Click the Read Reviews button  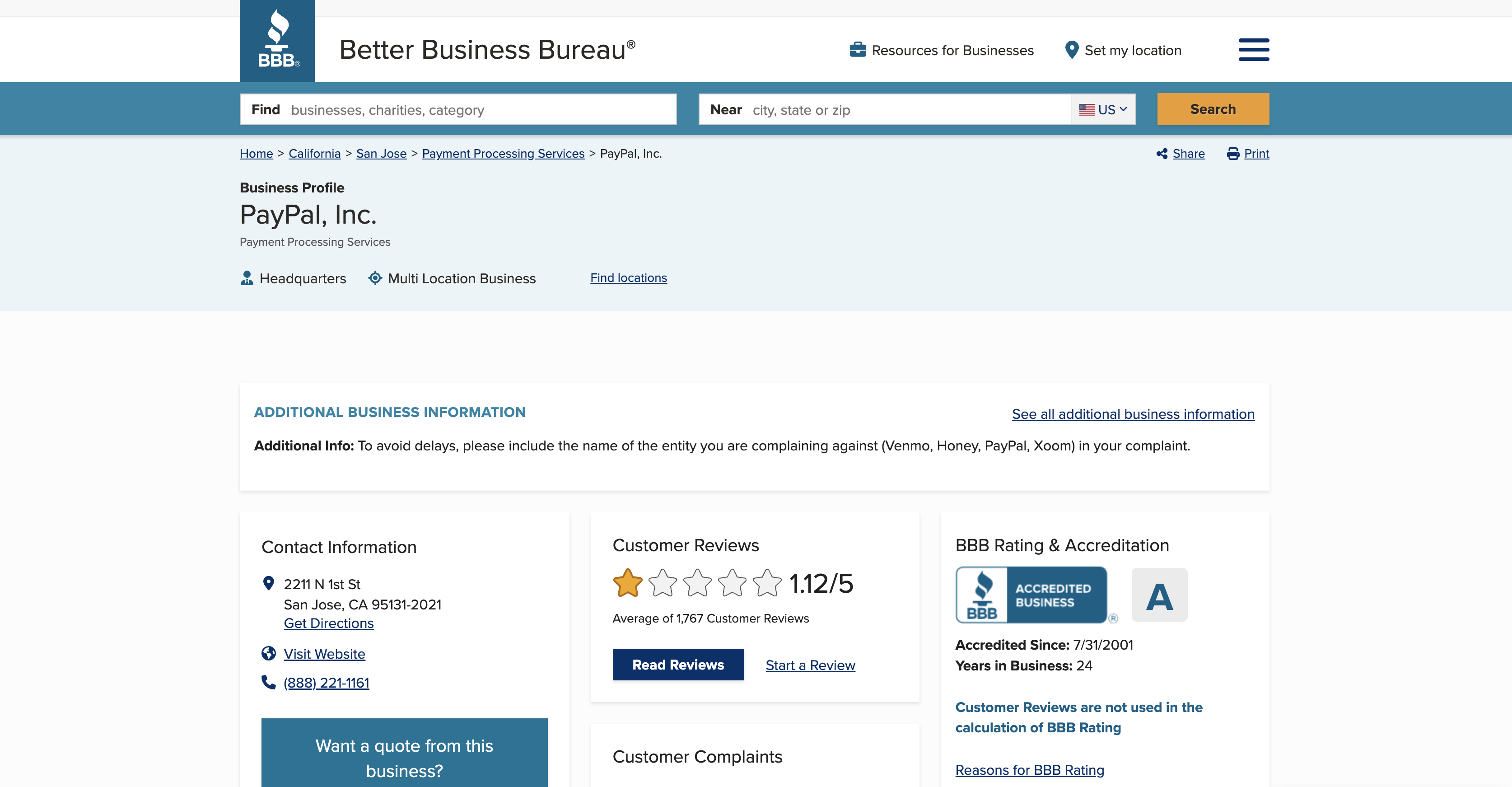[678, 665]
